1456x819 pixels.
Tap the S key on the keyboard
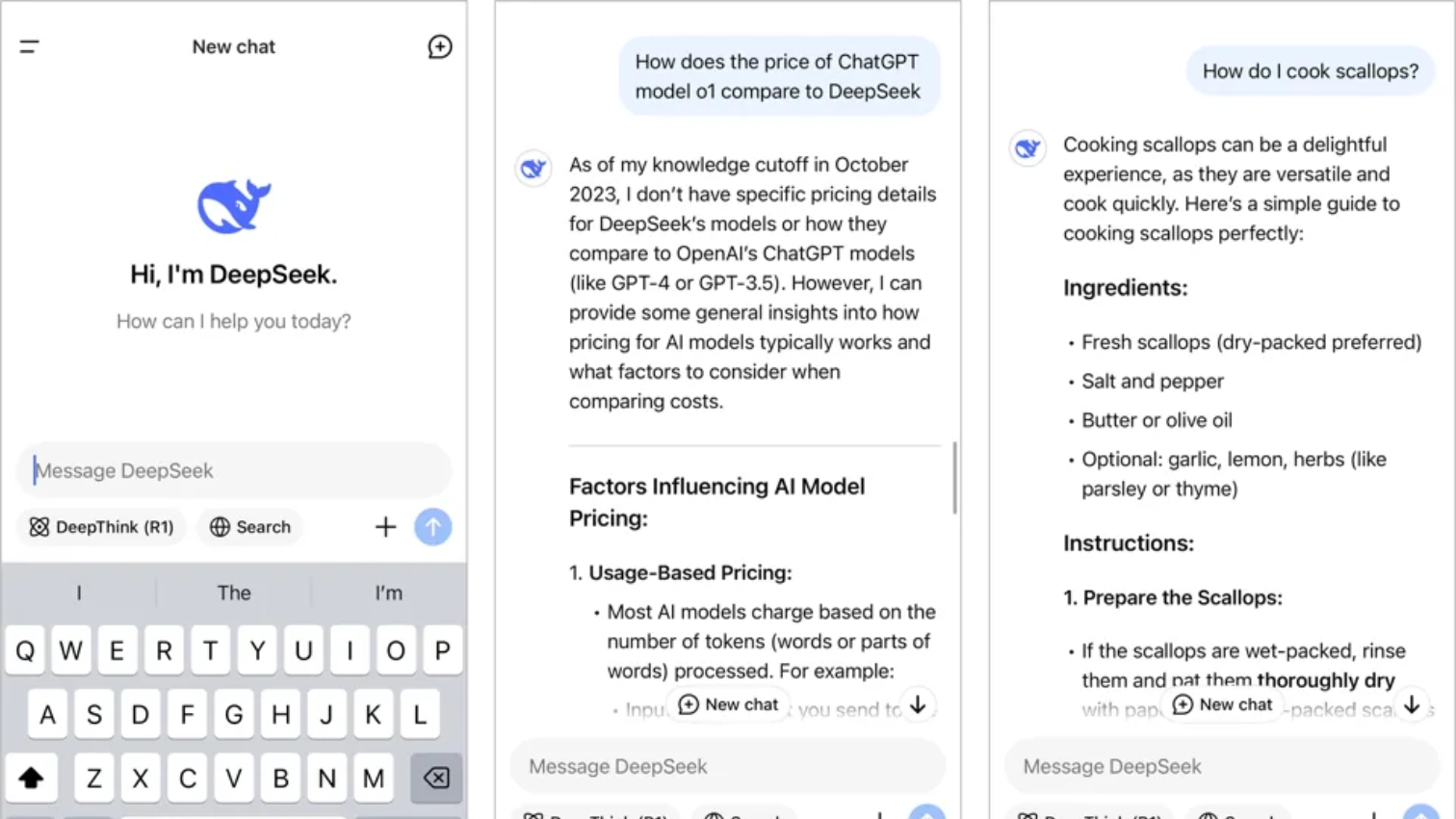point(93,714)
